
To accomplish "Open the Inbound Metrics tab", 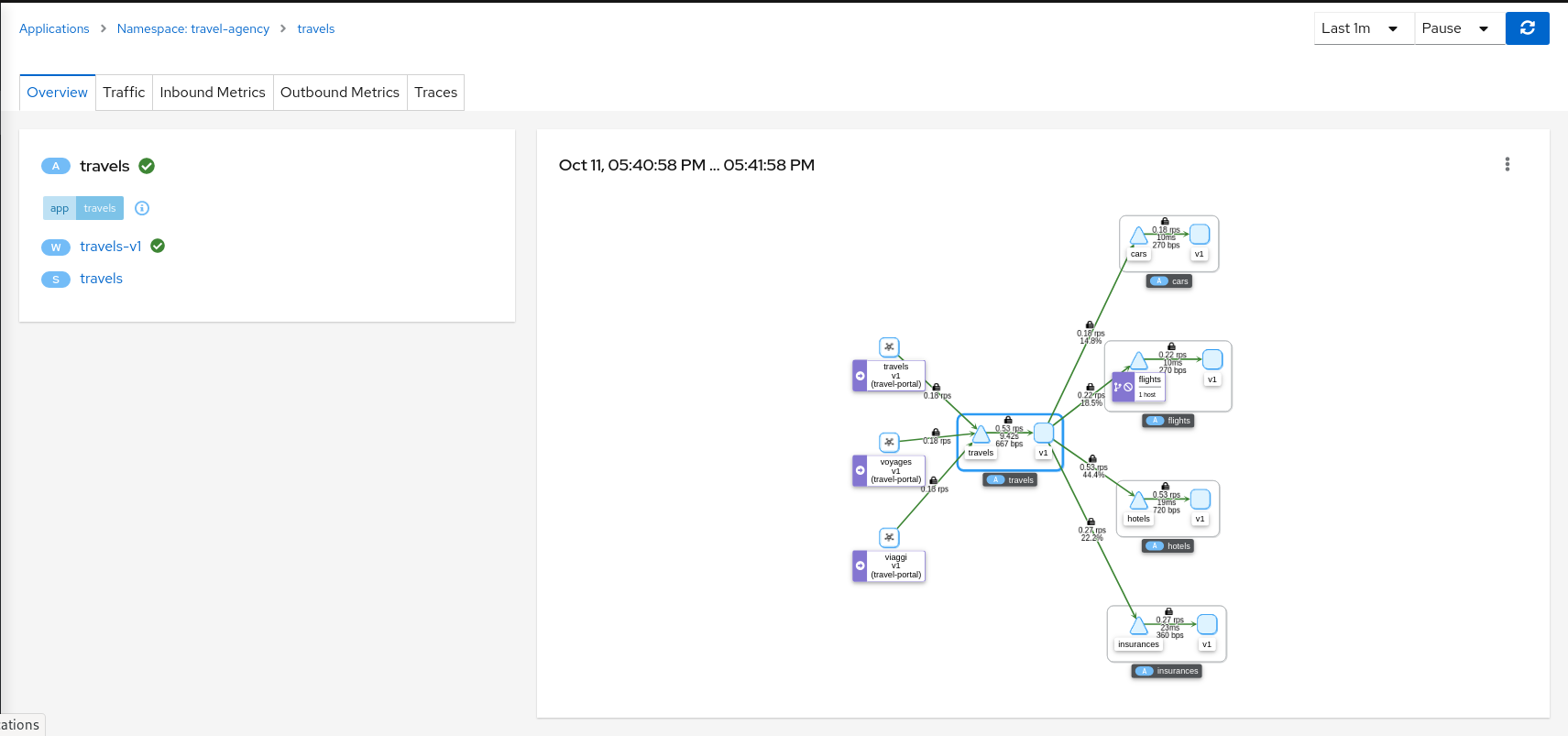I will 213,93.
